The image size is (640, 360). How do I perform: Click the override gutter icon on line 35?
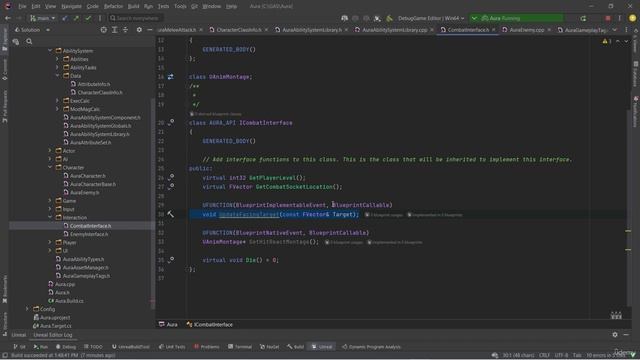[x=171, y=260]
